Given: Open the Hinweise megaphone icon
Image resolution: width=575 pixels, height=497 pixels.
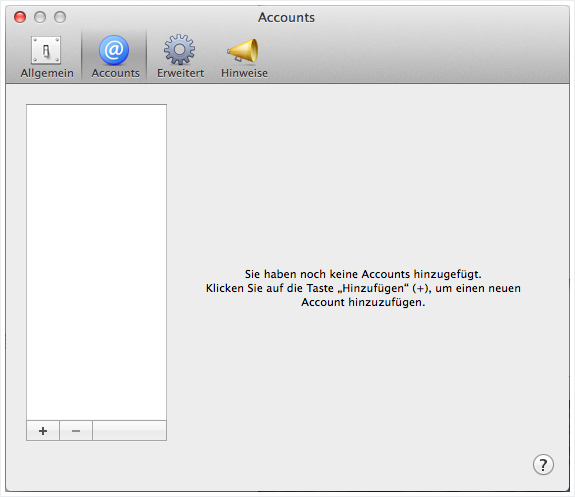Looking at the screenshot, I should [x=243, y=51].
